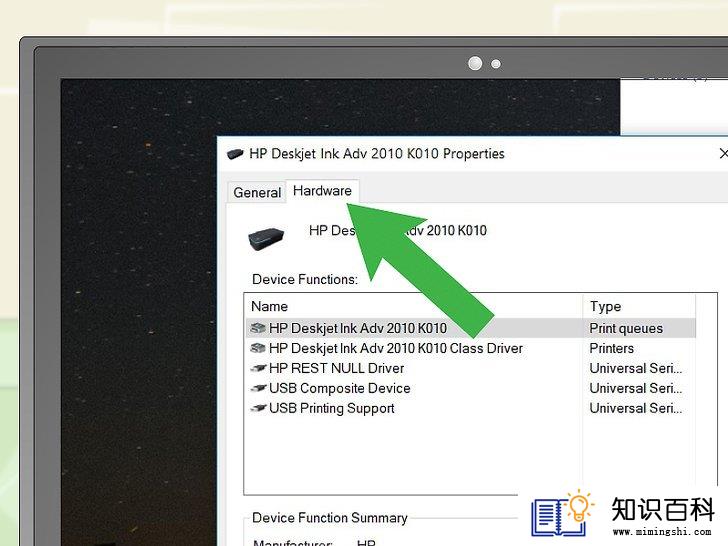Click the printer icon in the title bar
728x546 pixels.
pos(235,154)
